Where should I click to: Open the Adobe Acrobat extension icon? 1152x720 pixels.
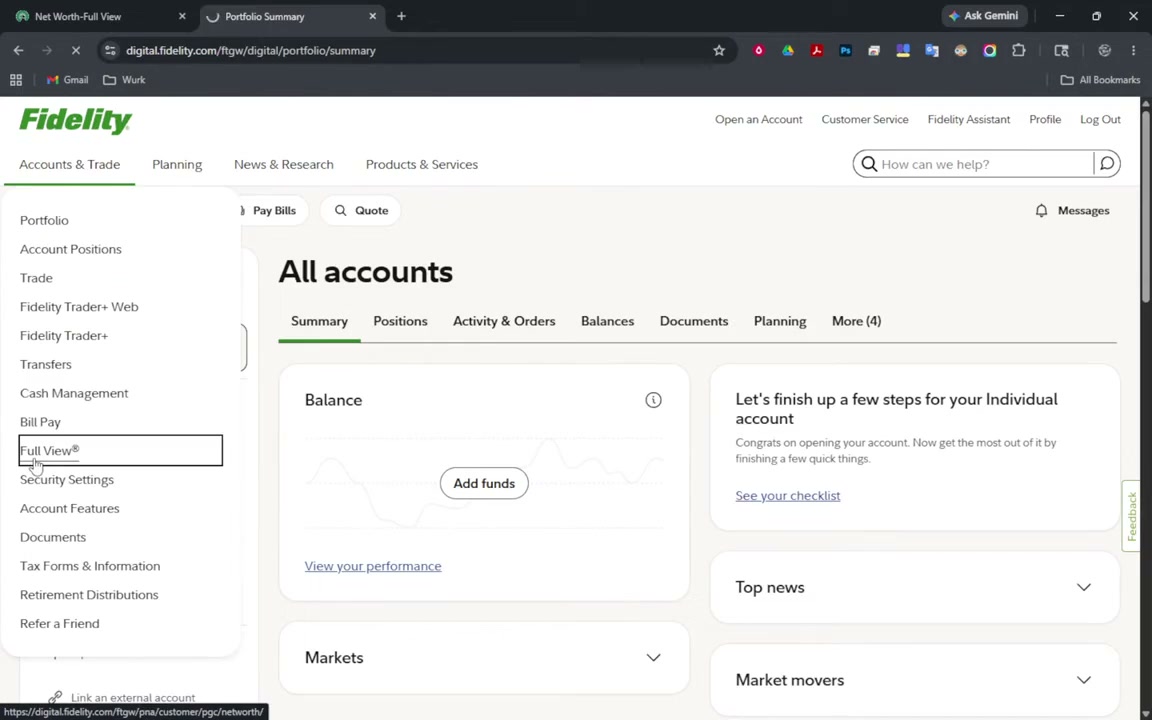tap(816, 51)
